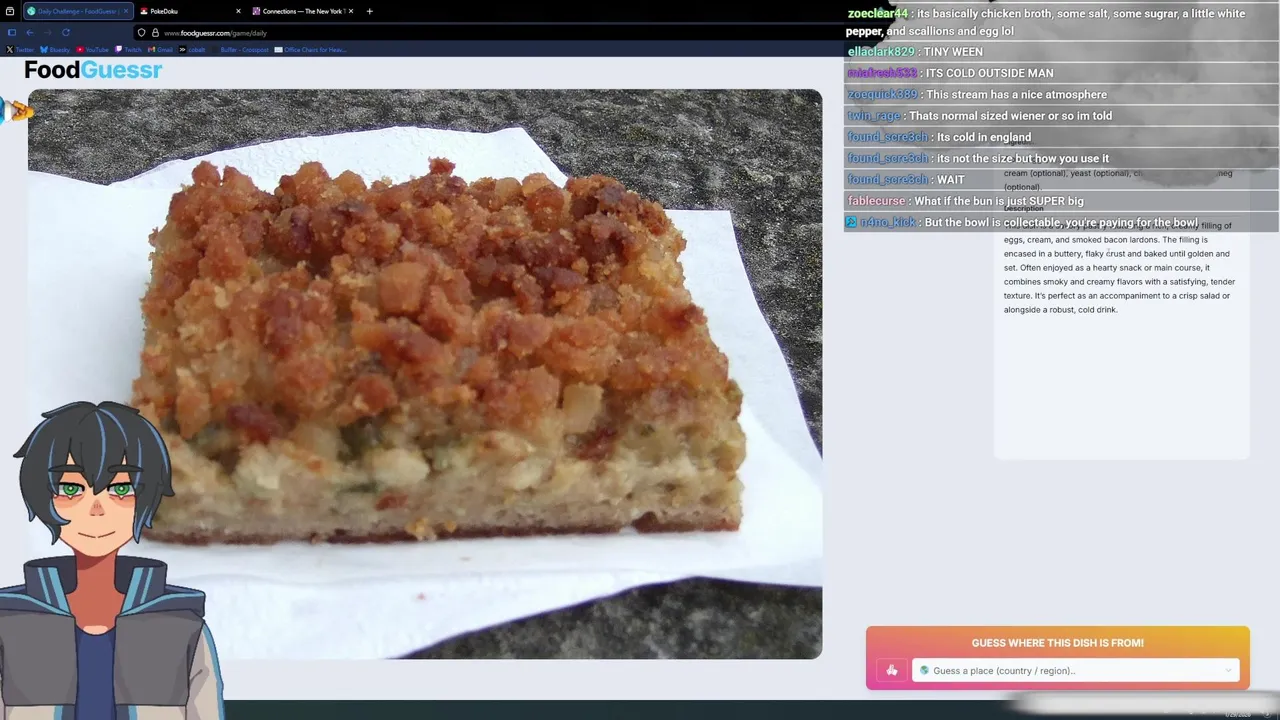
Task: Click the globe icon in guess field
Action: tap(924, 670)
